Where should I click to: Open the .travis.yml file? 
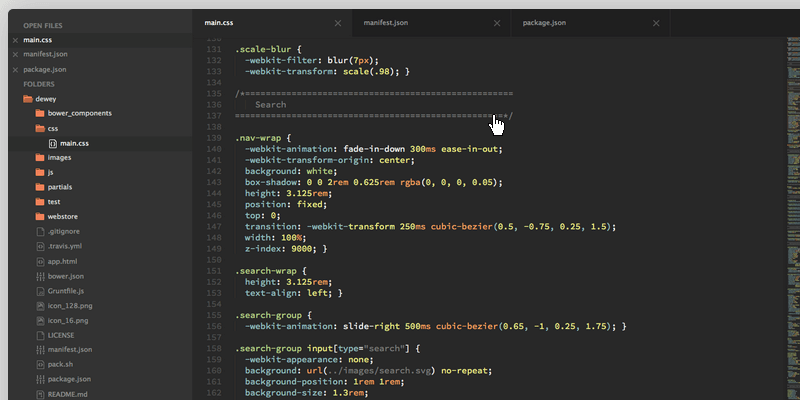(65, 246)
